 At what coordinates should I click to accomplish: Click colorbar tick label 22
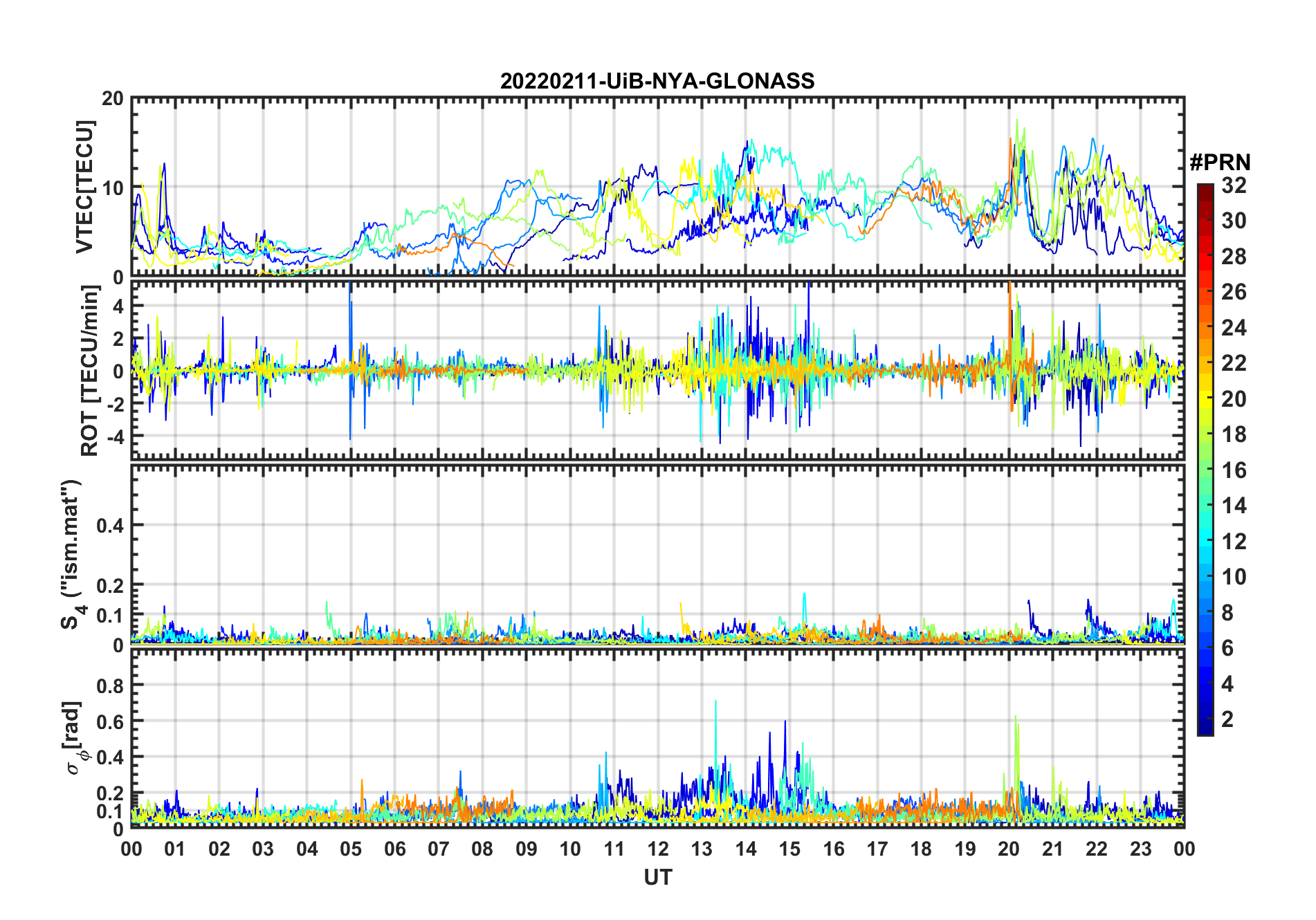[1234, 363]
